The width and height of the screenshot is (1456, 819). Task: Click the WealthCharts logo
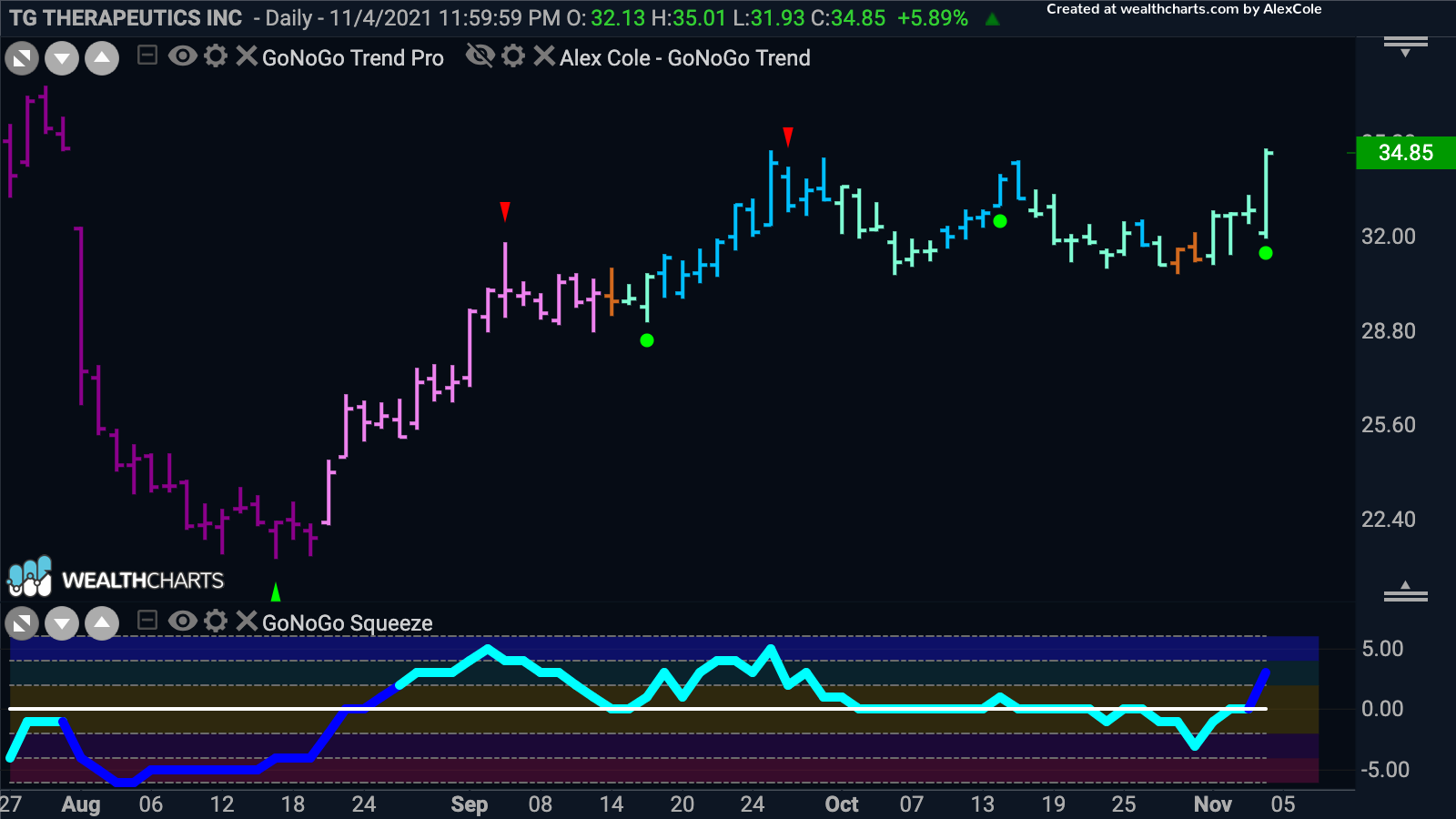[x=116, y=578]
